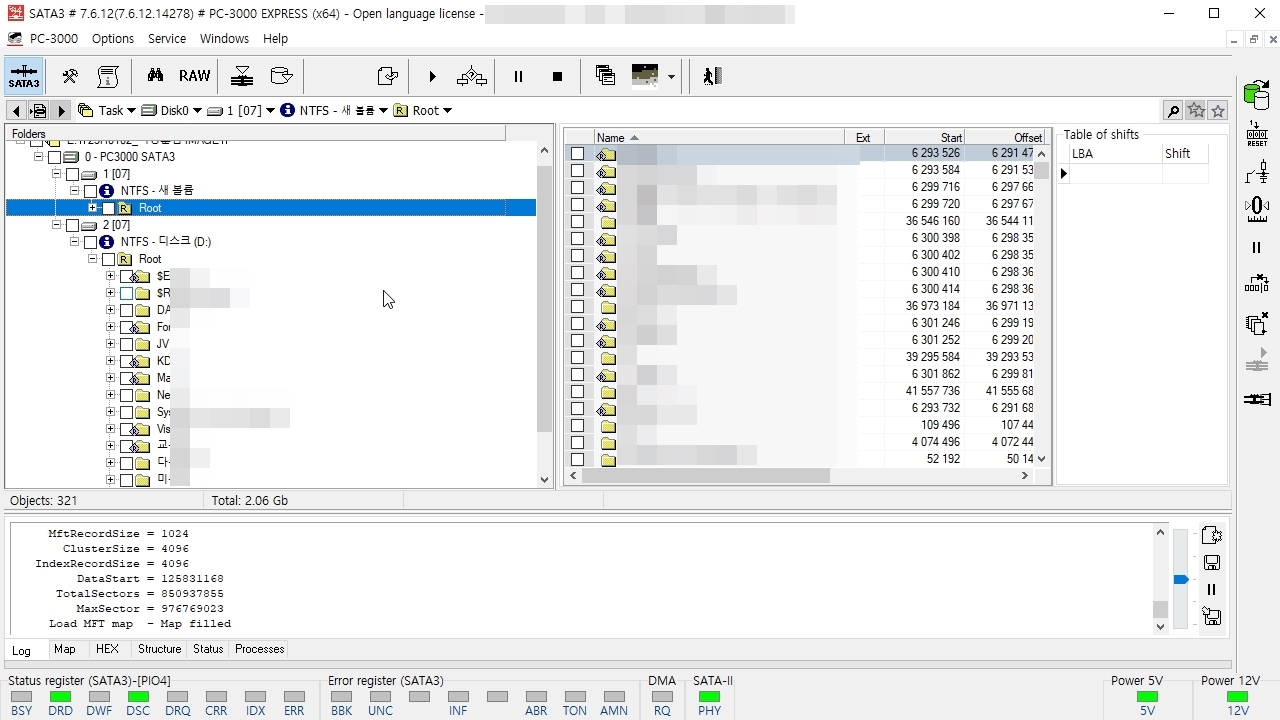Screen dimensions: 1280x720
Task: Sort the file list by Name column header
Action: point(718,138)
